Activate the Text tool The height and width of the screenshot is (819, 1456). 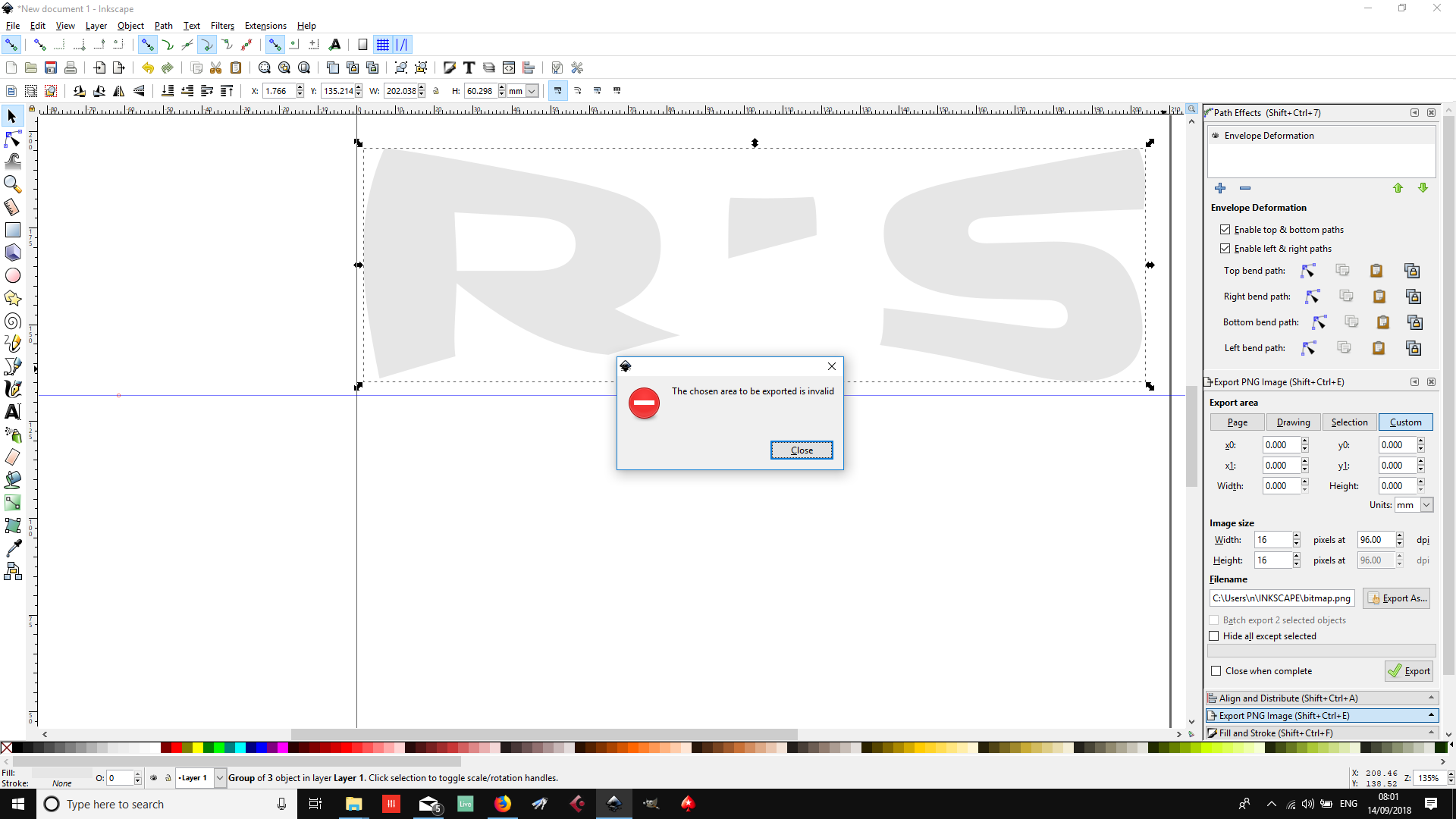(x=12, y=412)
